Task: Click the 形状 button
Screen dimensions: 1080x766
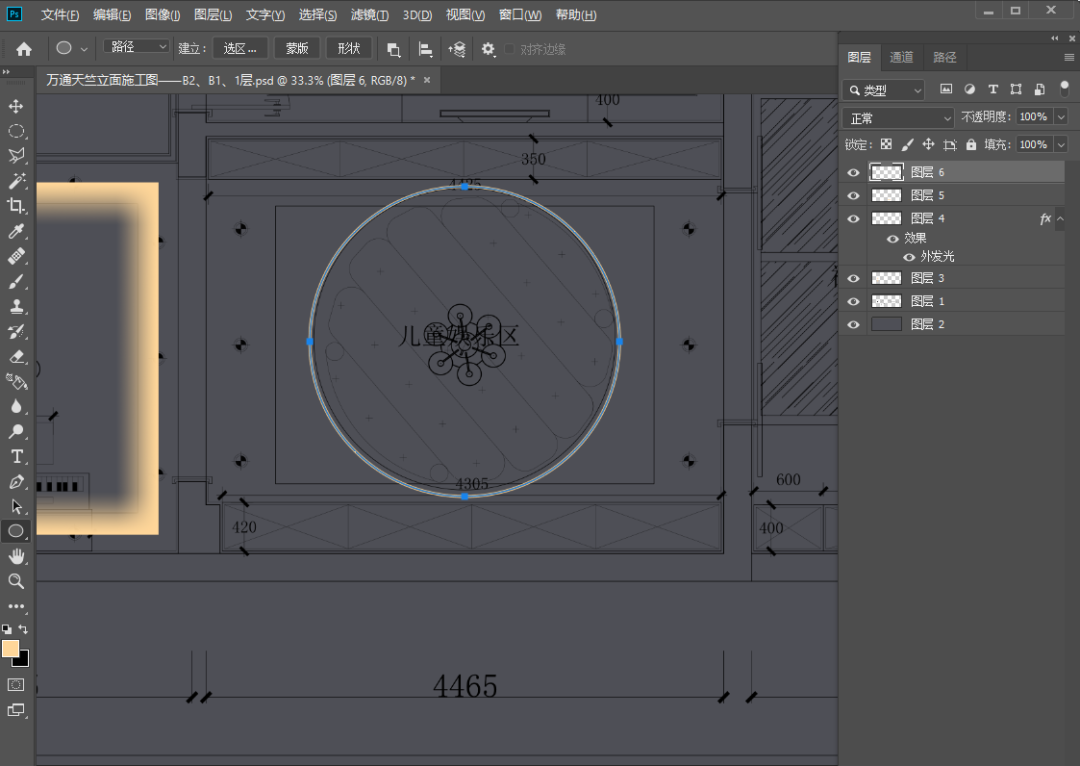Action: (349, 48)
